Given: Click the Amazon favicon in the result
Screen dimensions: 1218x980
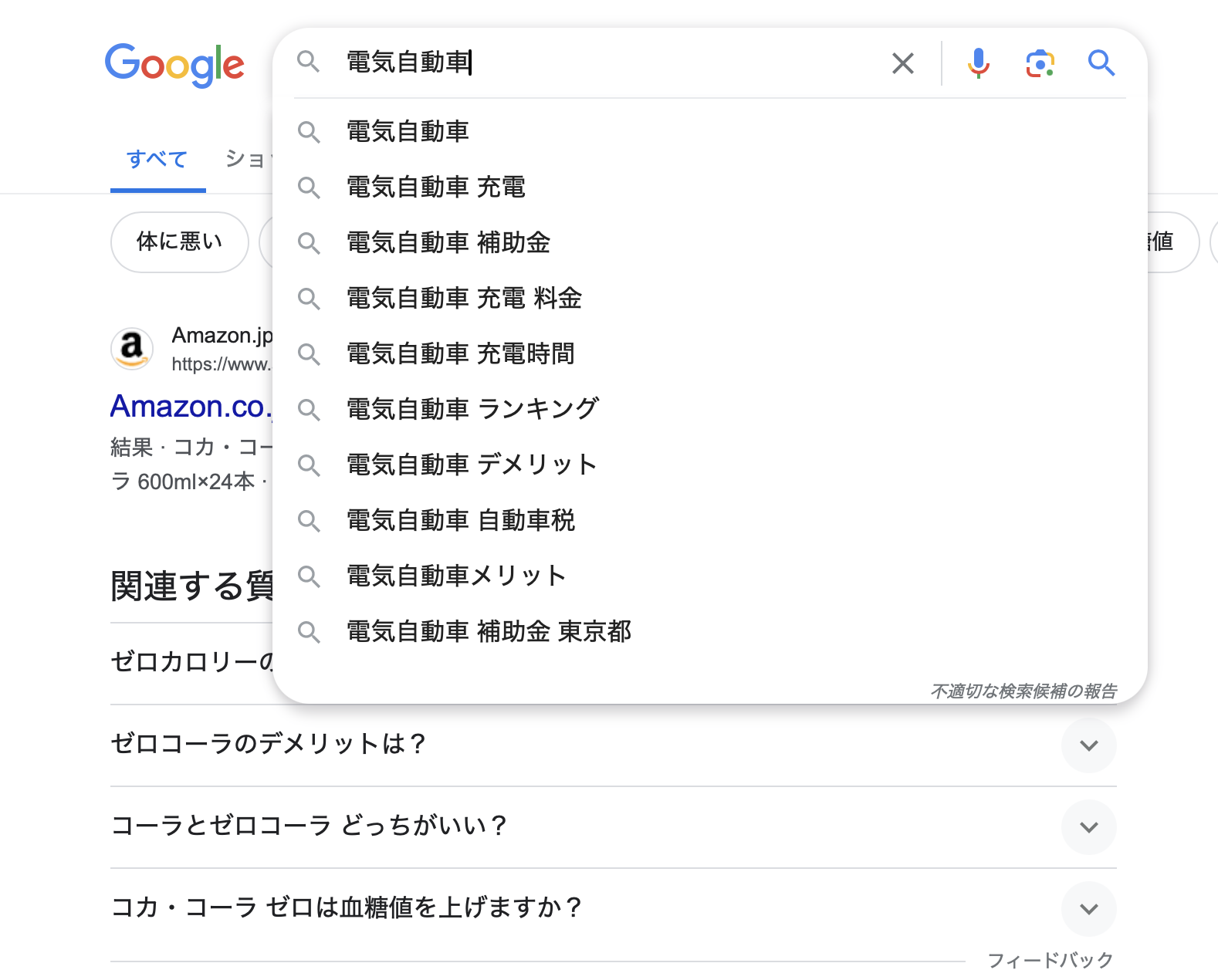Looking at the screenshot, I should pyautogui.click(x=132, y=349).
